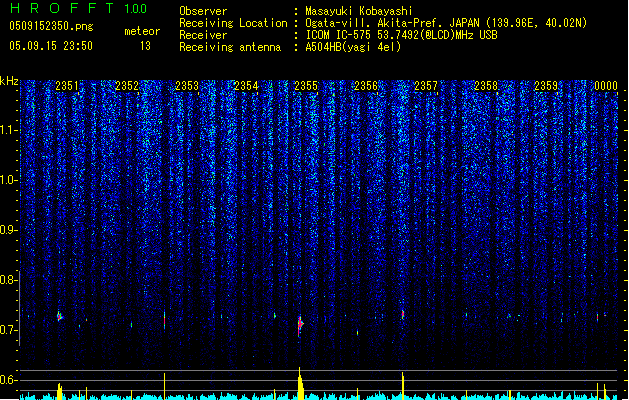Click the 2351 time marker label
Image resolution: width=629 pixels, height=400 pixels.
pos(67,86)
